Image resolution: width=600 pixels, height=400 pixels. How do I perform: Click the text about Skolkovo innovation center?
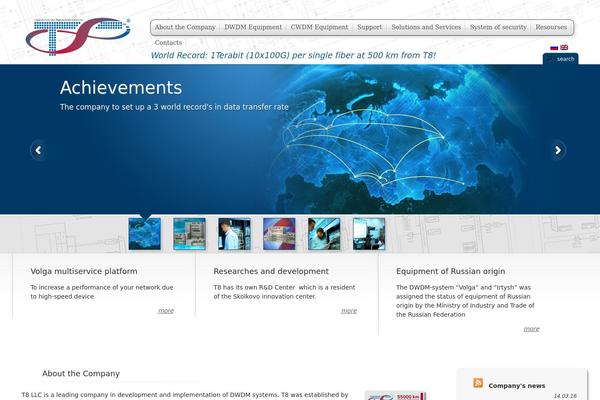point(284,292)
